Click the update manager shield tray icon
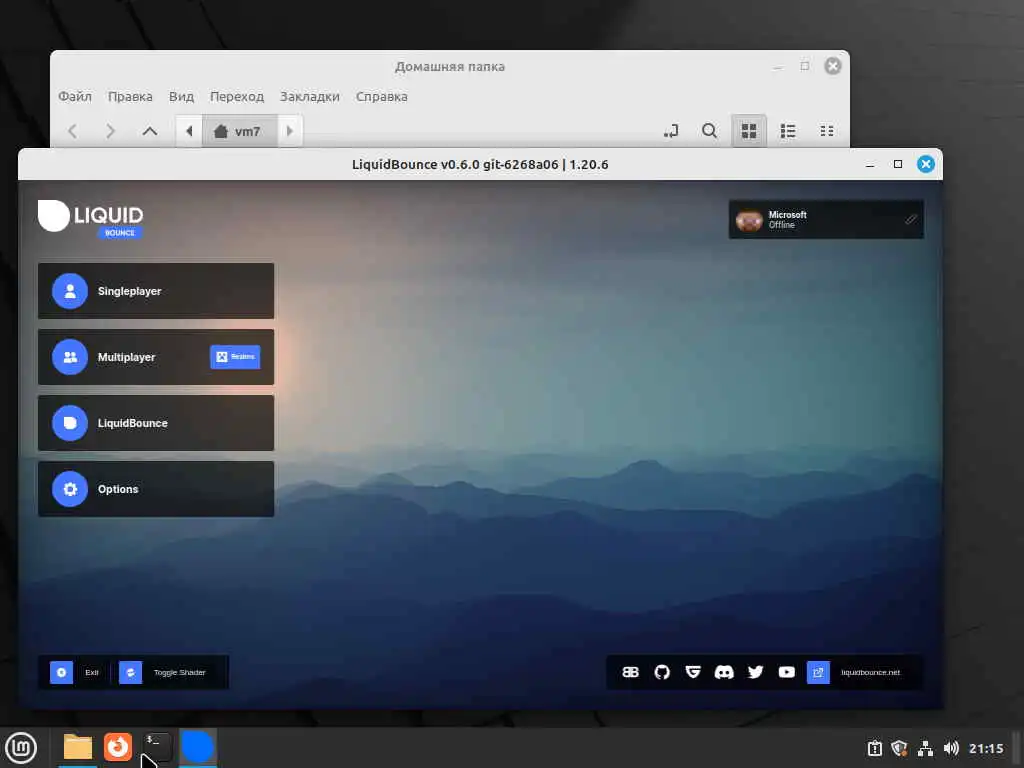 click(x=899, y=748)
